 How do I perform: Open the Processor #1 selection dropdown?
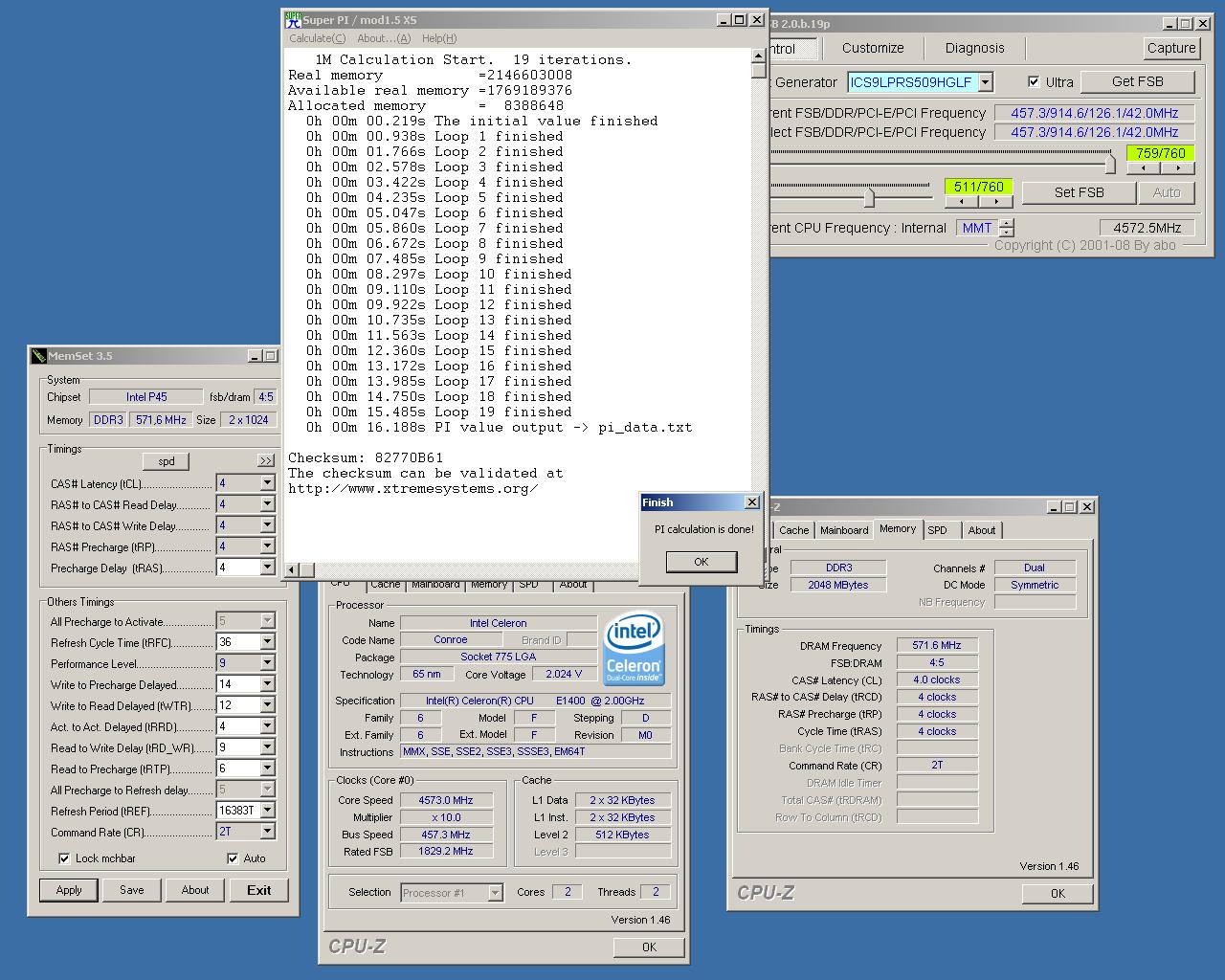(x=495, y=893)
